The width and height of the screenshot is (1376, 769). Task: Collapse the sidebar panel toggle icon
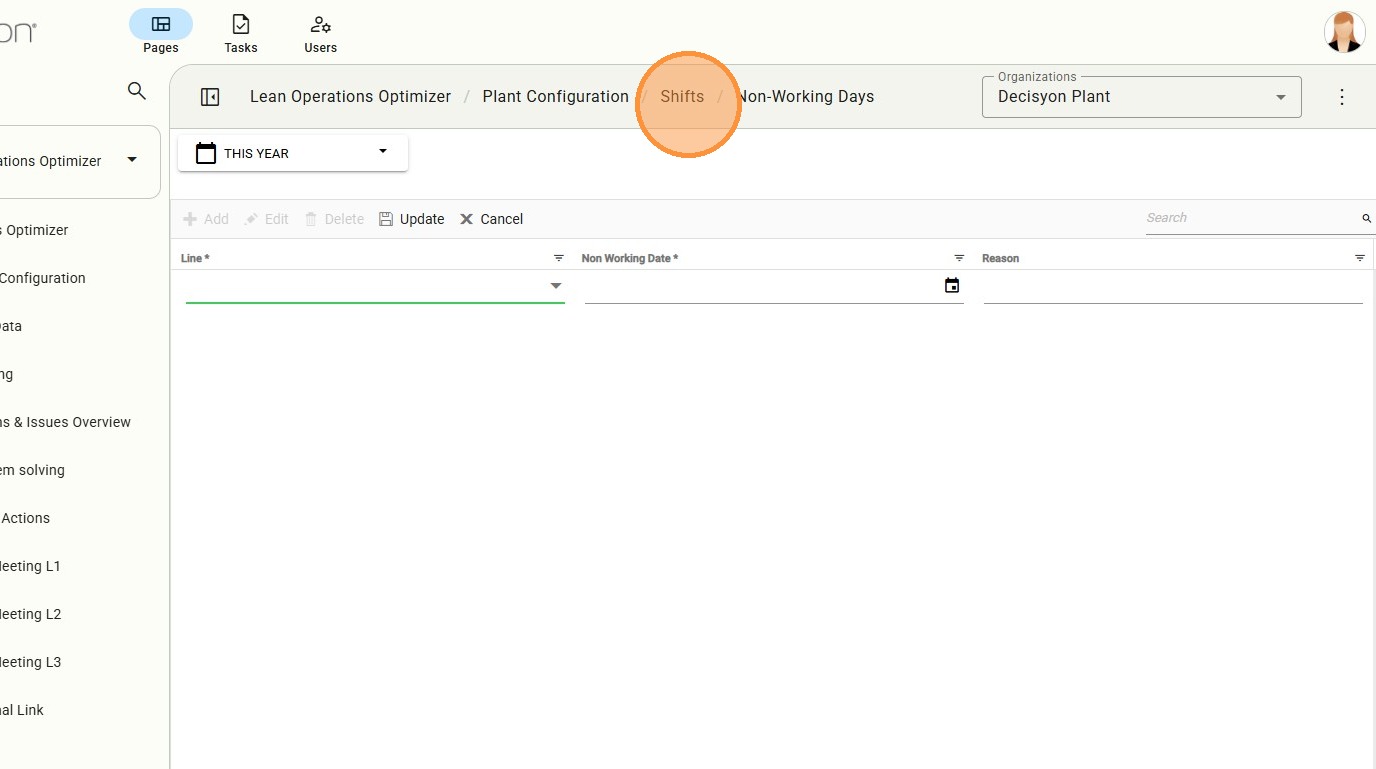210,97
